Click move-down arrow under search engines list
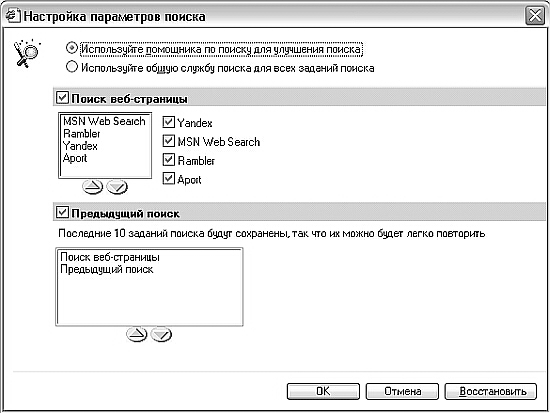Image resolution: width=550 pixels, height=413 pixels. coord(117,187)
